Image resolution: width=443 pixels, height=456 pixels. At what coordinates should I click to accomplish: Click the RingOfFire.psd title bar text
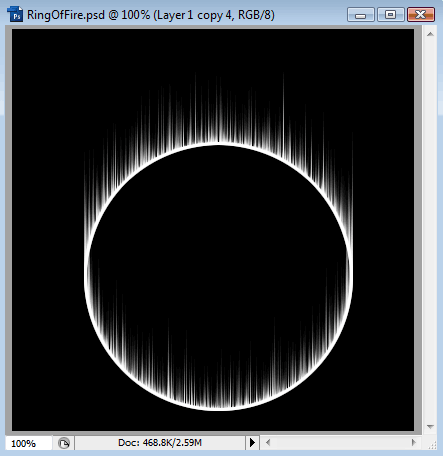coord(151,15)
